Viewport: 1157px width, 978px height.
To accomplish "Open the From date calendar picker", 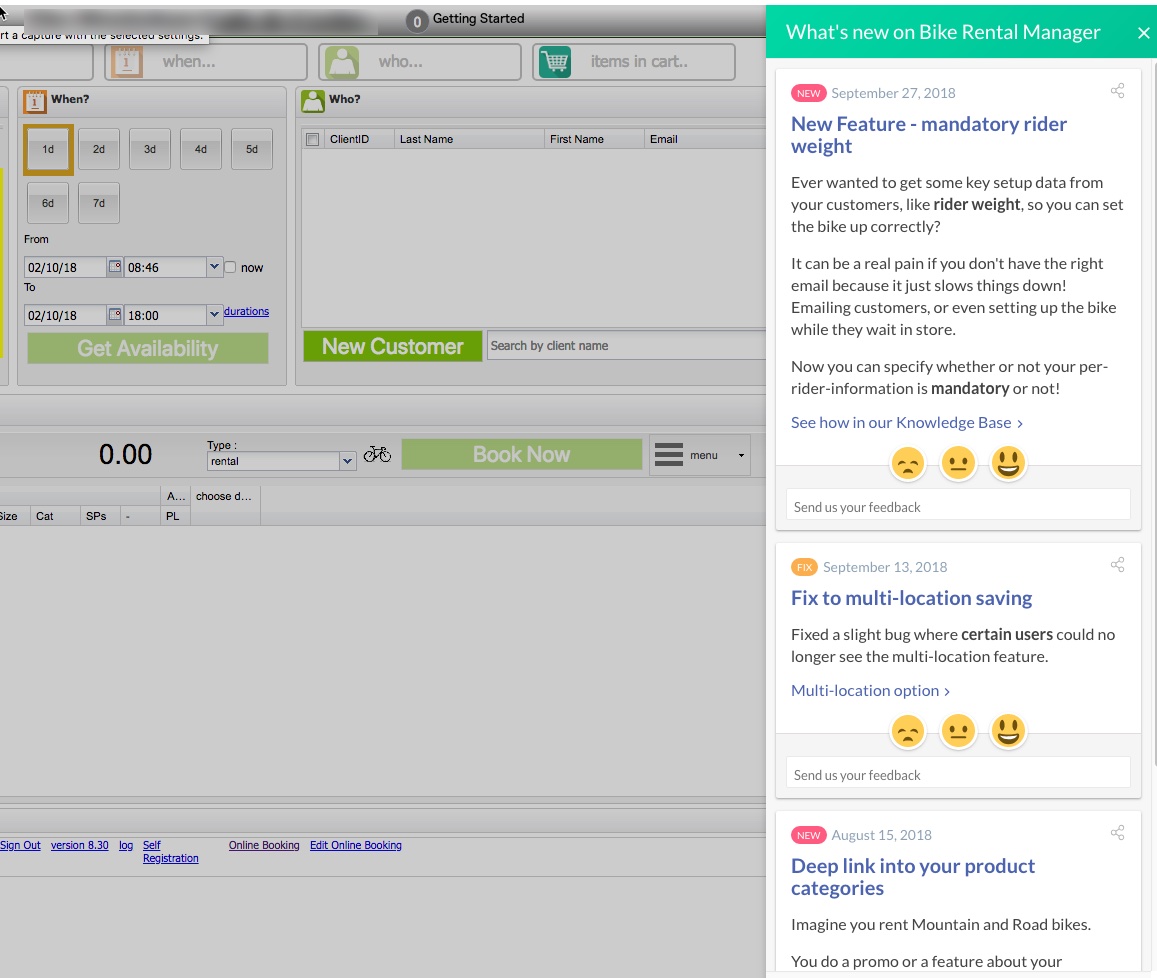I will (115, 266).
